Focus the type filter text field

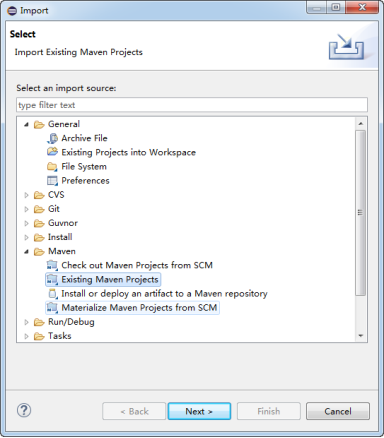(x=192, y=105)
